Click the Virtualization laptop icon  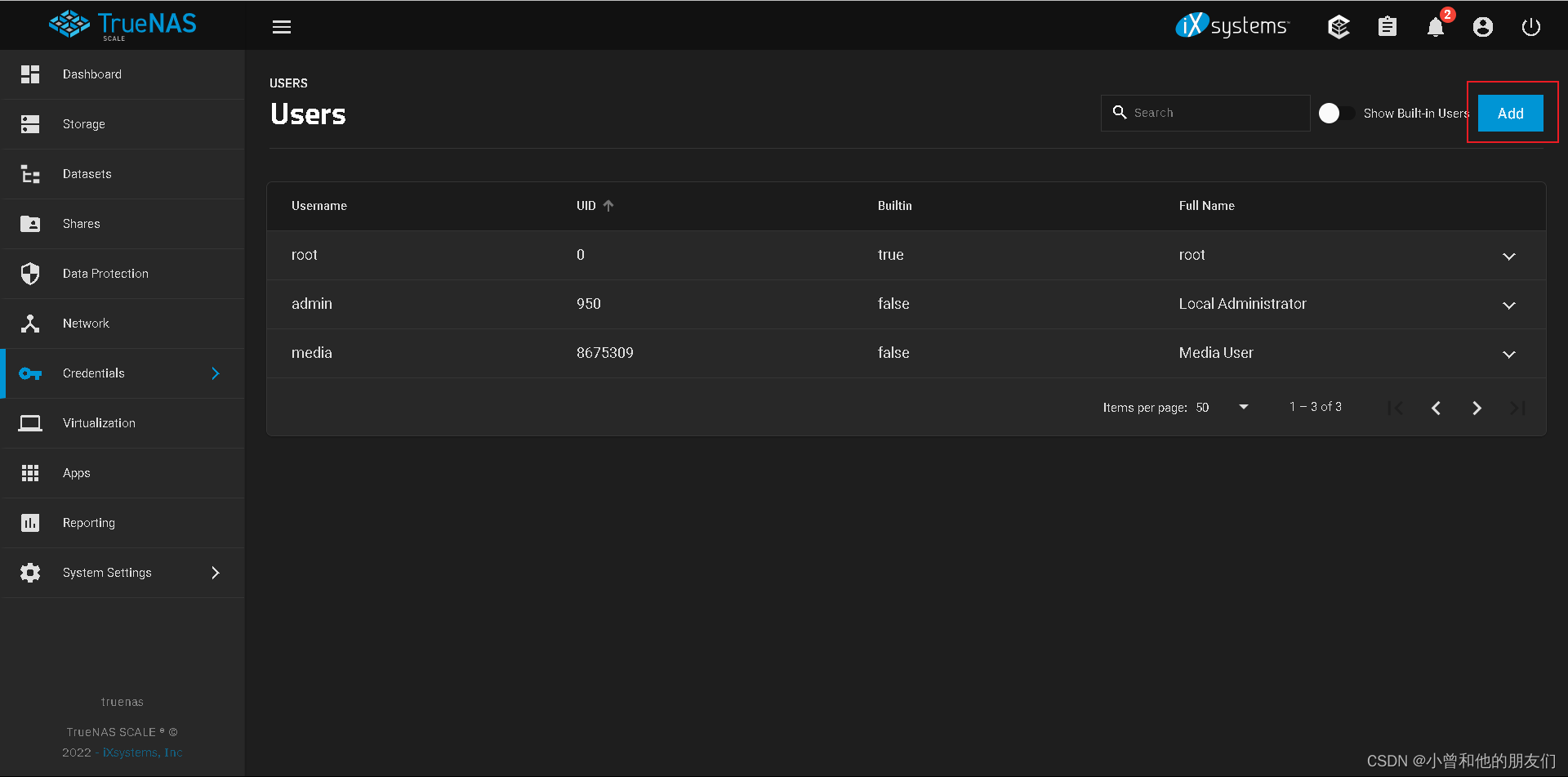30,423
